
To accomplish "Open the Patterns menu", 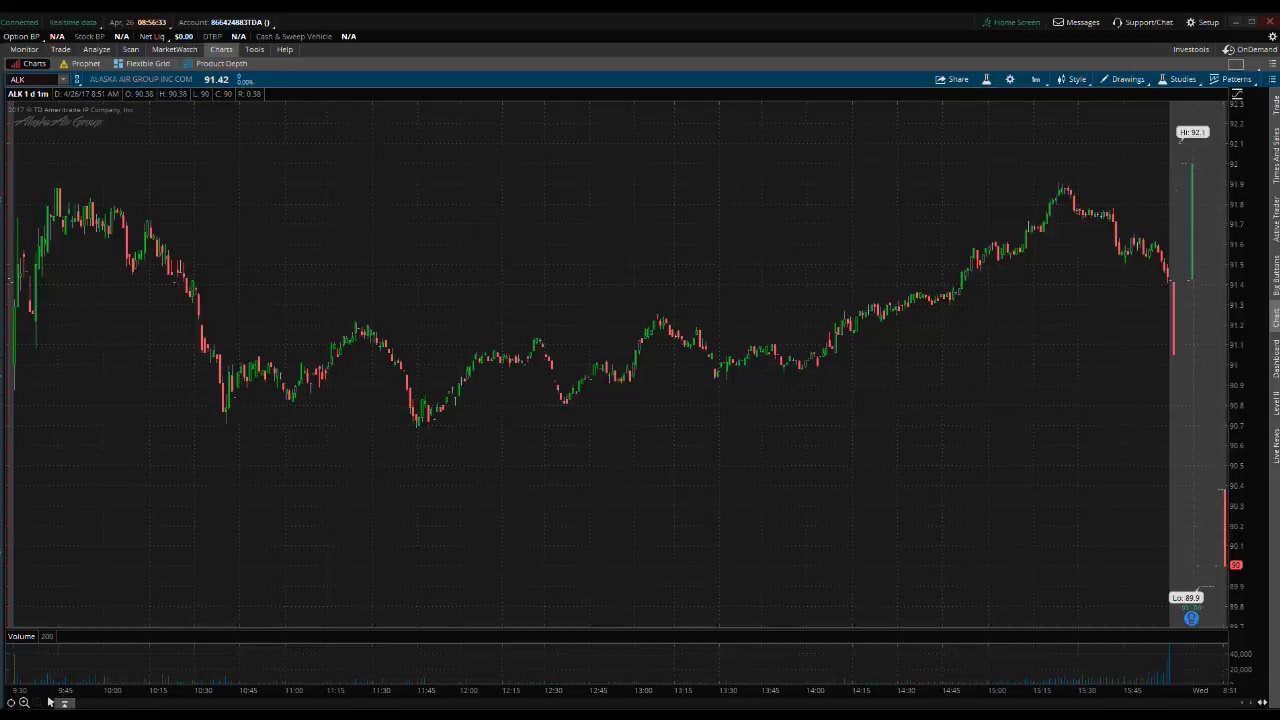I will [x=1231, y=79].
